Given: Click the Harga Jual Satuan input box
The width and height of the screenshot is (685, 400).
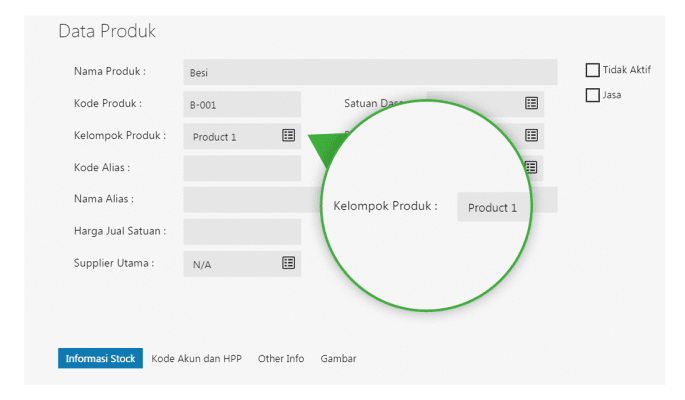Looking at the screenshot, I should [x=242, y=232].
